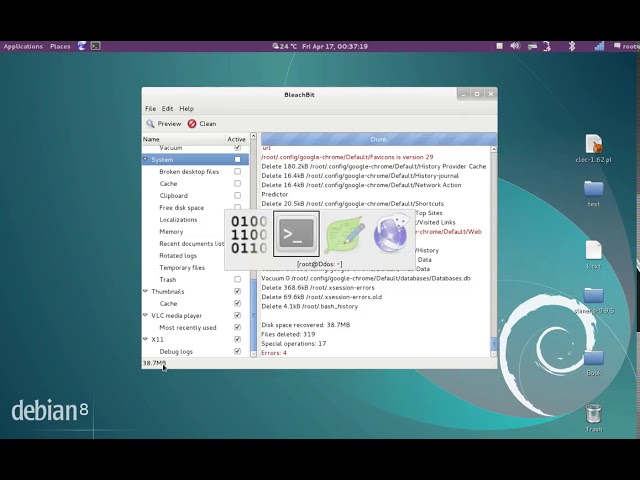Screen dimensions: 640x480
Task: Select the green text editor icon in the switcher
Action: click(344, 235)
